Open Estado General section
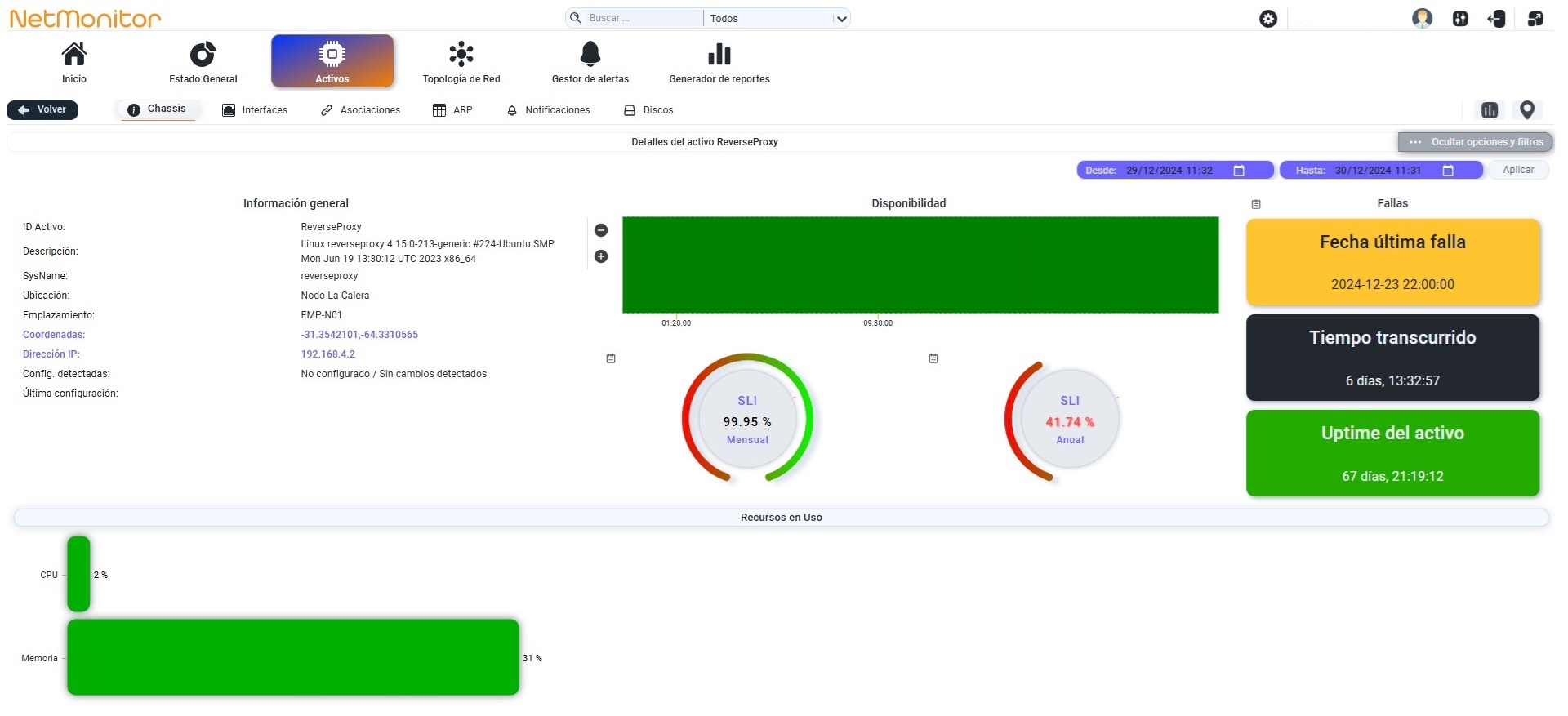 click(x=203, y=63)
